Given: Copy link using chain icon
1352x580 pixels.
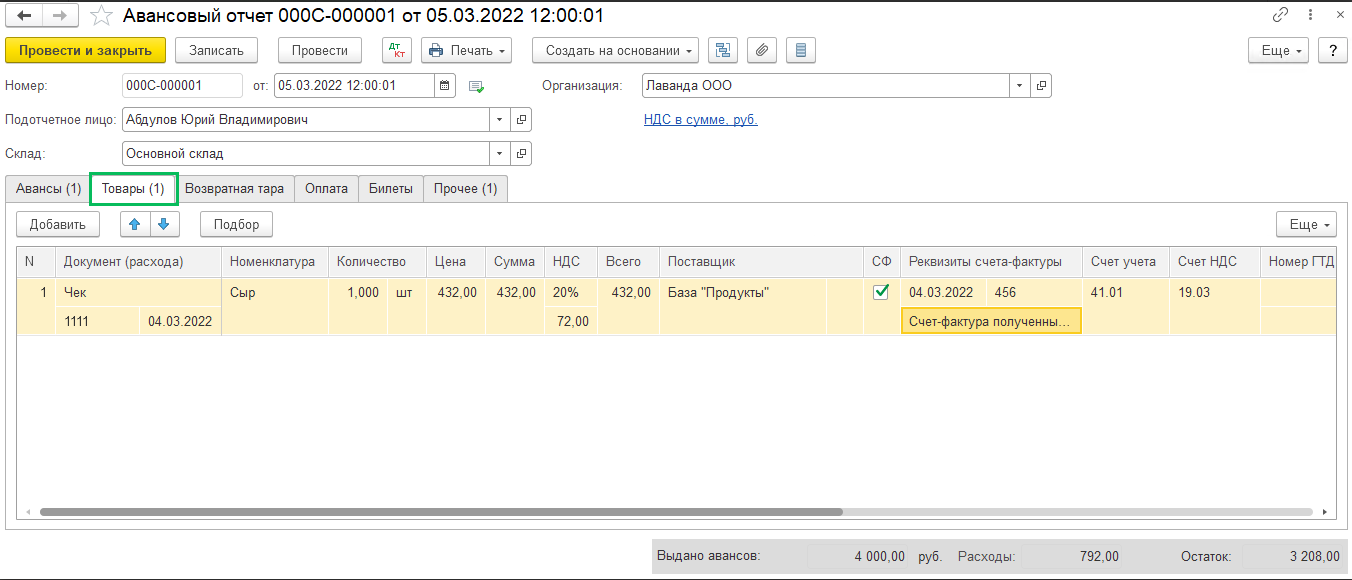Looking at the screenshot, I should coord(1280,16).
